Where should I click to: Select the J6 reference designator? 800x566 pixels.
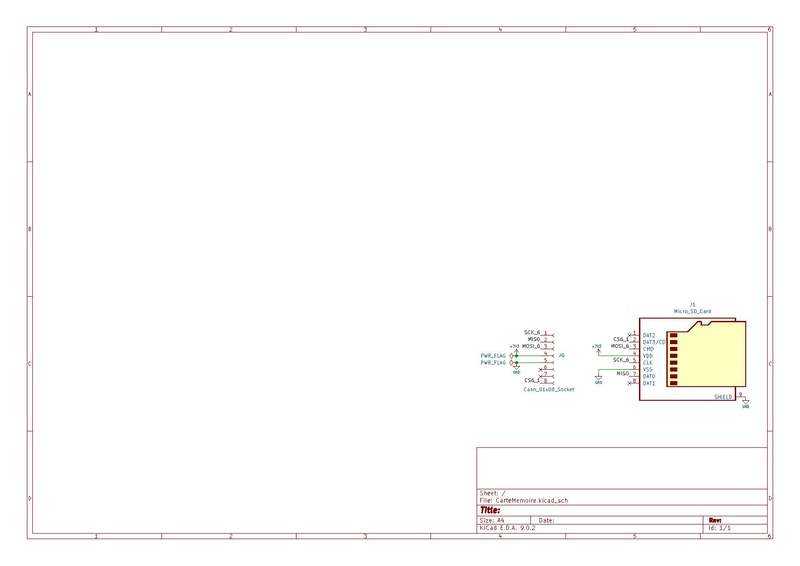click(562, 355)
